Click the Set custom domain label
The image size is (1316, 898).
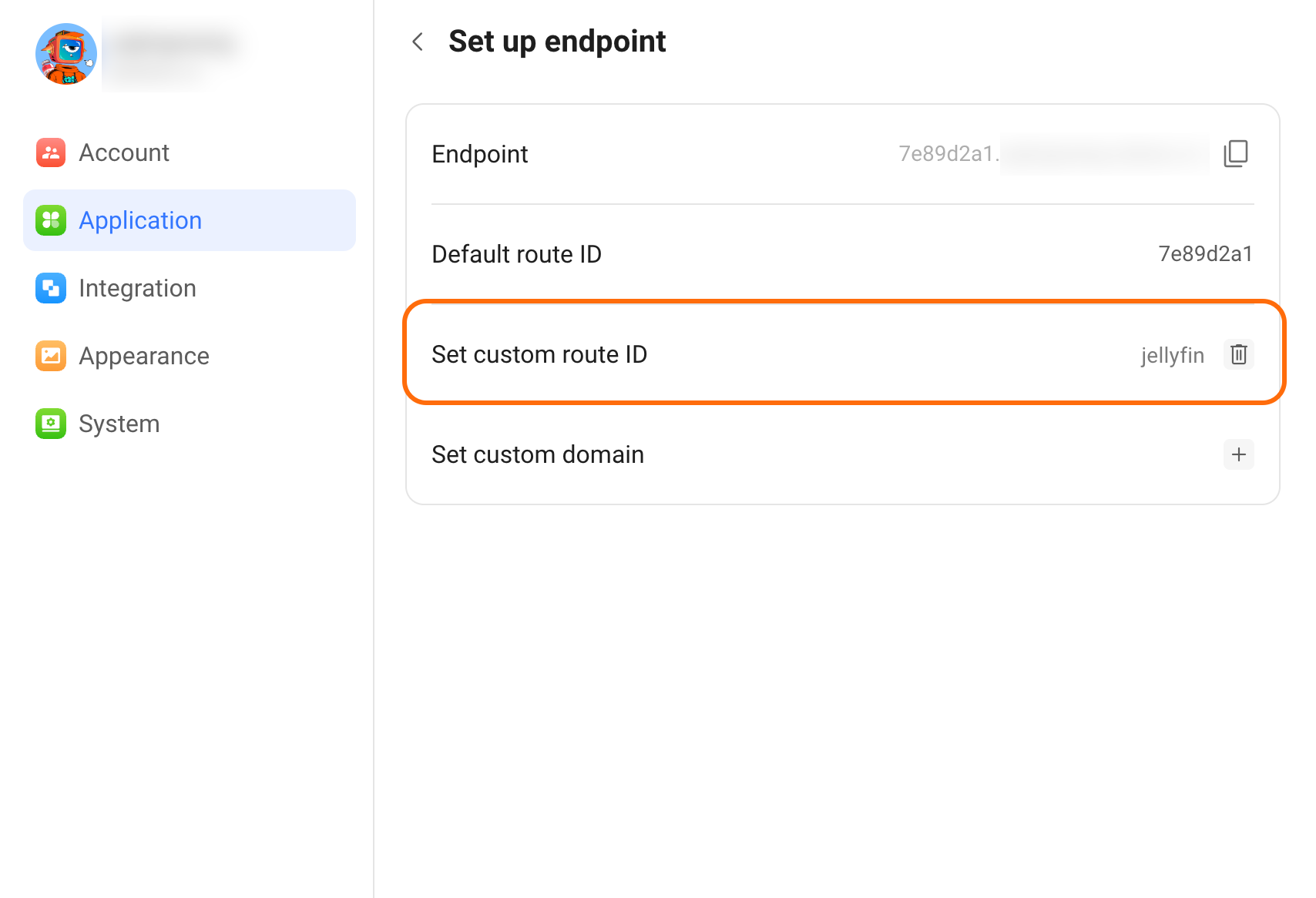click(538, 454)
